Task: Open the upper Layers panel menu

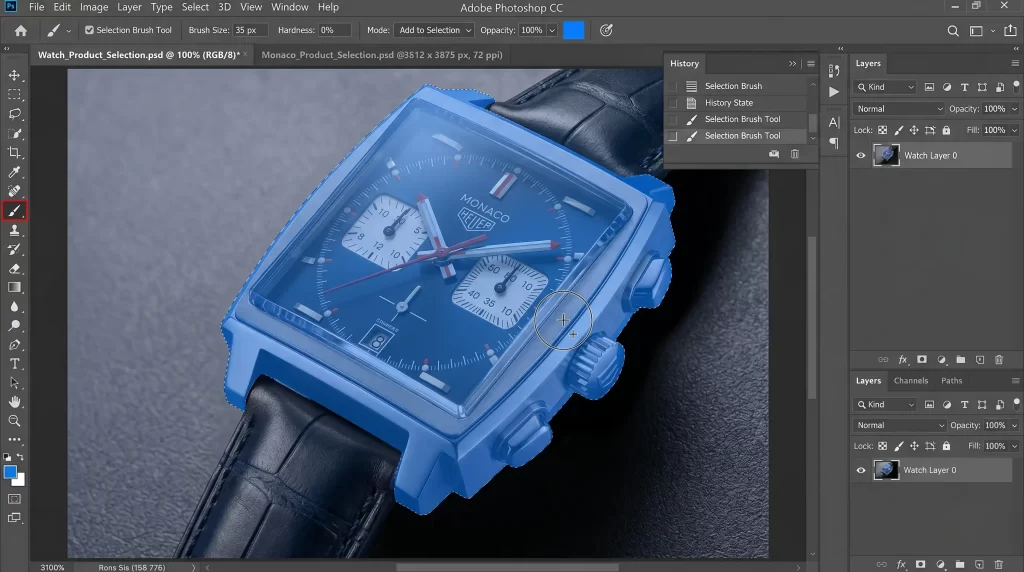Action: [1015, 63]
